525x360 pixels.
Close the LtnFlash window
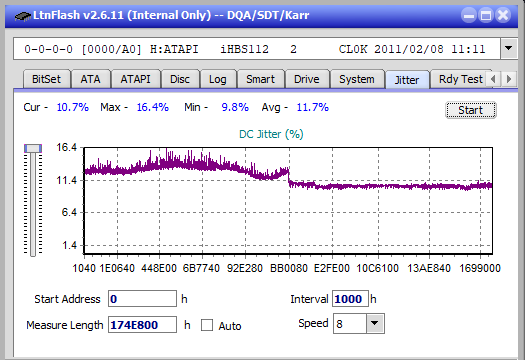coord(503,15)
